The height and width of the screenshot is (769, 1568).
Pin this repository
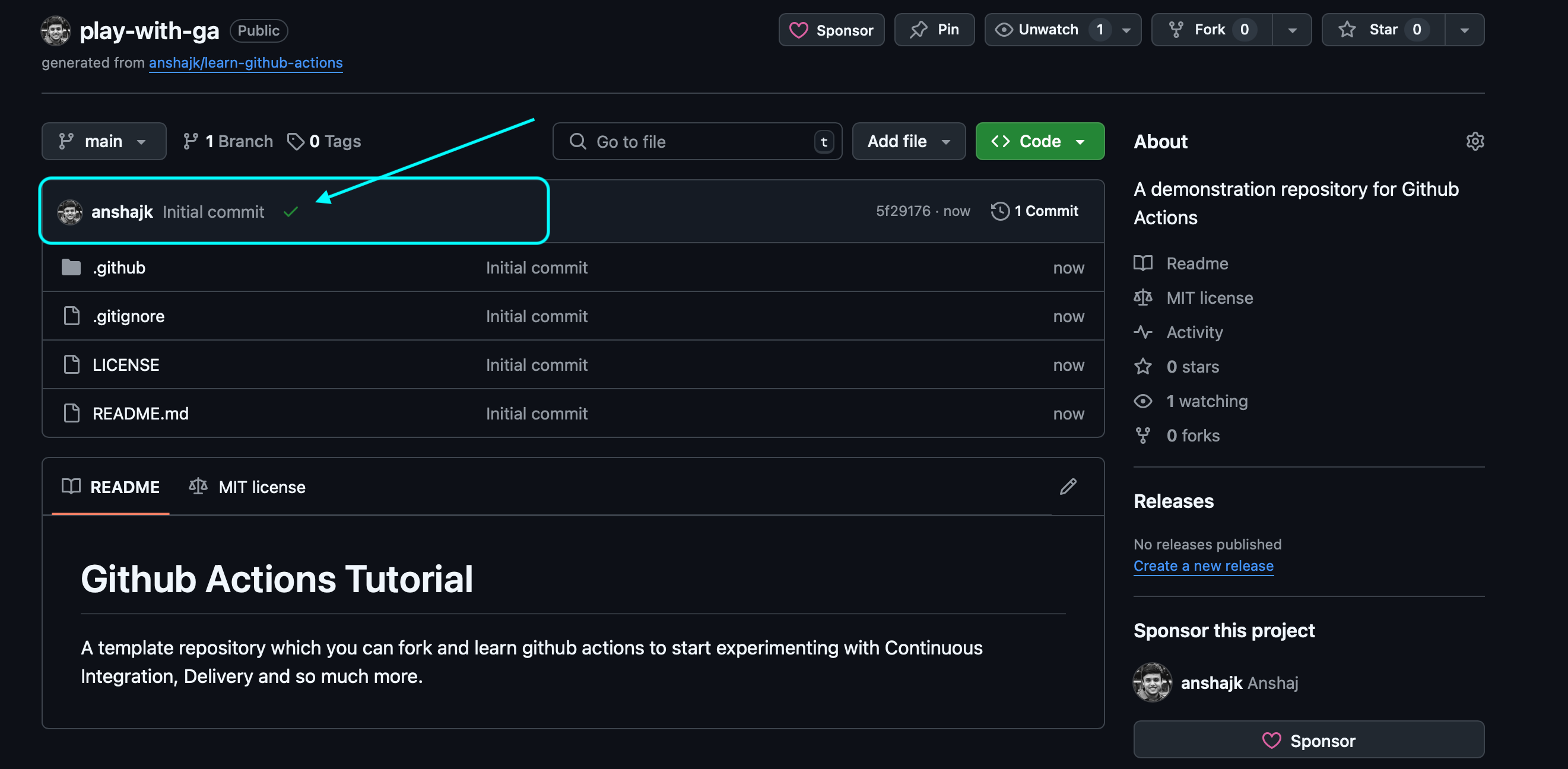(x=934, y=29)
